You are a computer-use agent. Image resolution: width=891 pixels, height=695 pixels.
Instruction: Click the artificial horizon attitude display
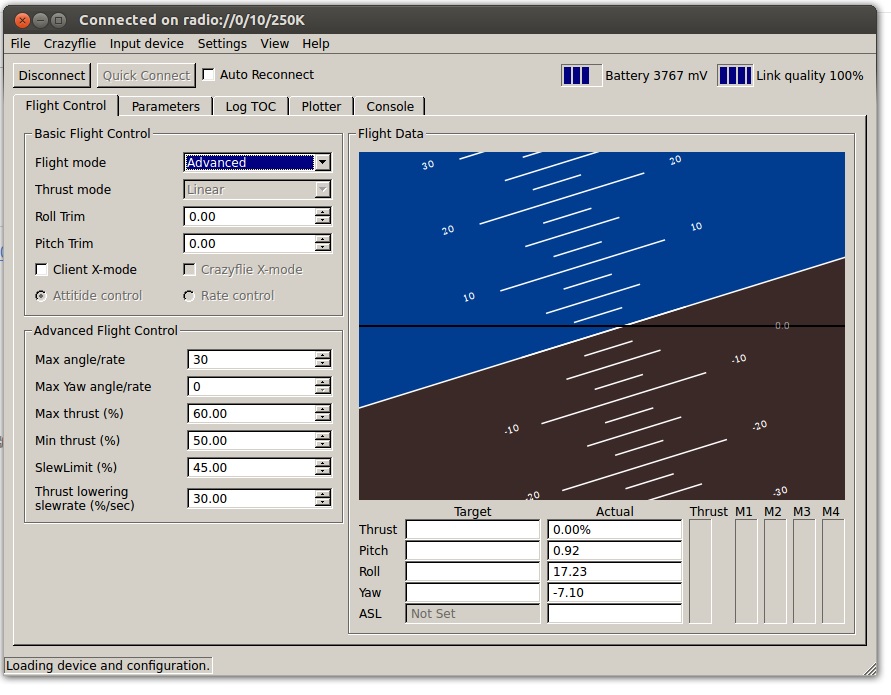click(602, 326)
